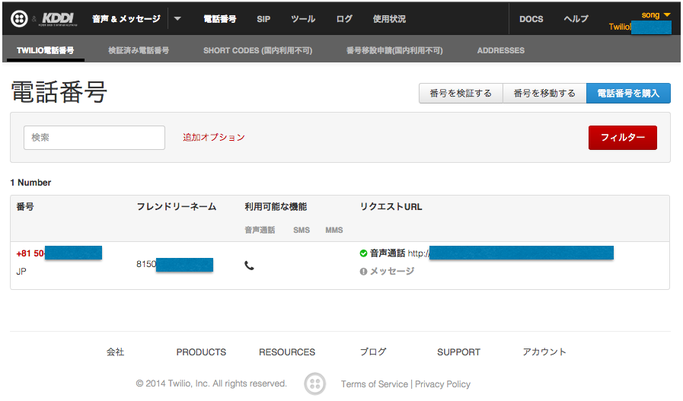Image resolution: width=683 pixels, height=401 pixels.
Task: Click the 8150 friendly name cell
Action: point(175,265)
